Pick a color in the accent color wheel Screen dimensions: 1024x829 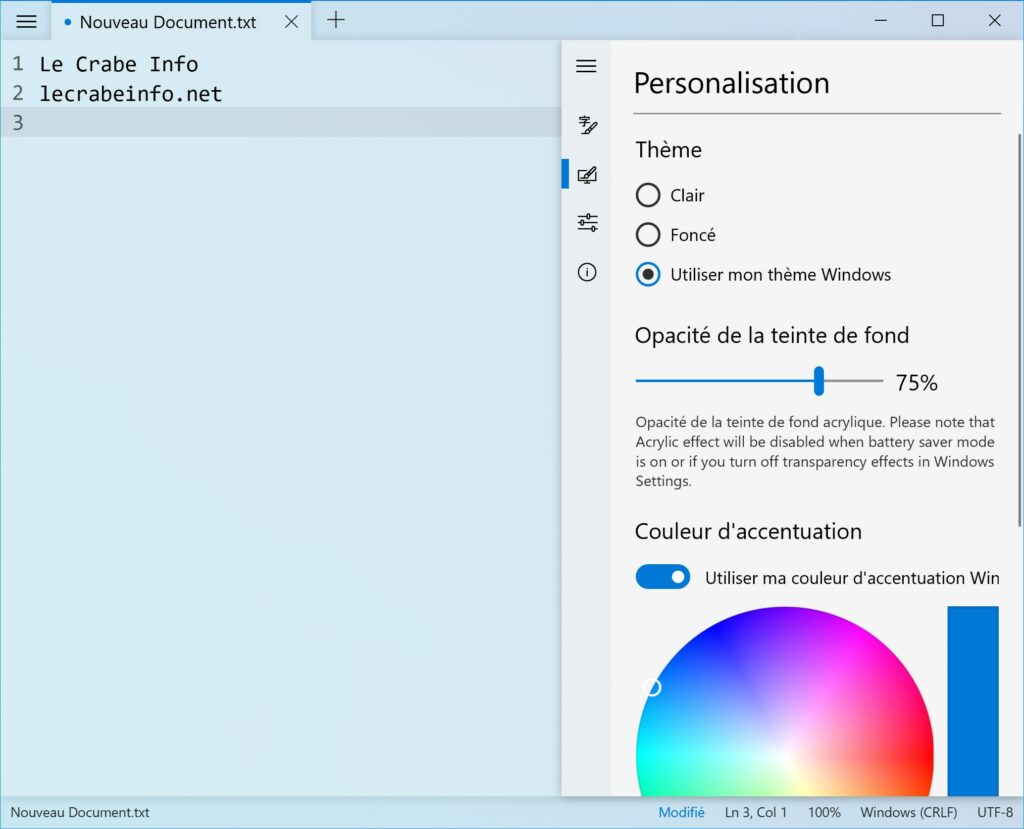[x=784, y=702]
